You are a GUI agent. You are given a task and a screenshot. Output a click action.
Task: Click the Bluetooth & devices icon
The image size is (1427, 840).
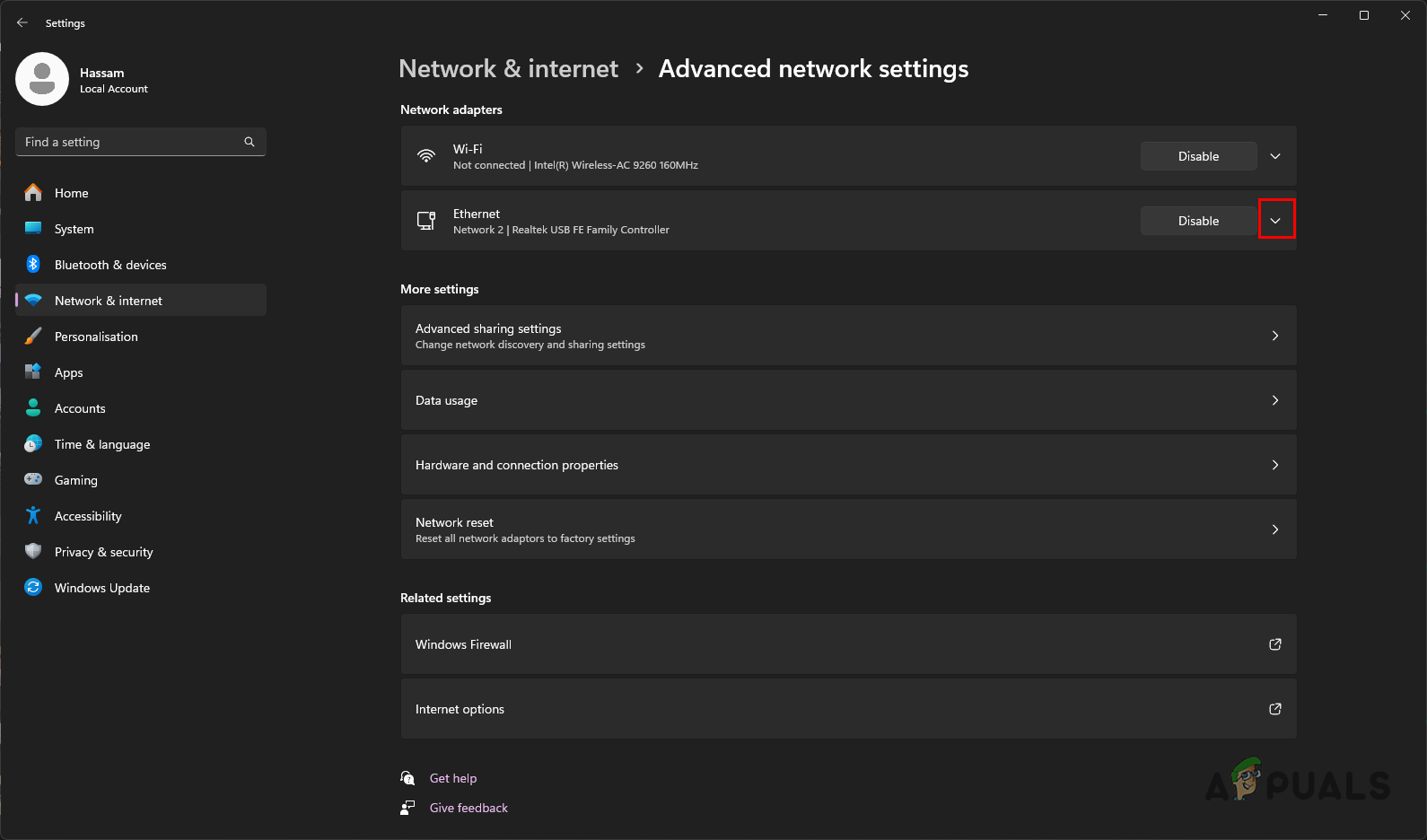tap(33, 264)
